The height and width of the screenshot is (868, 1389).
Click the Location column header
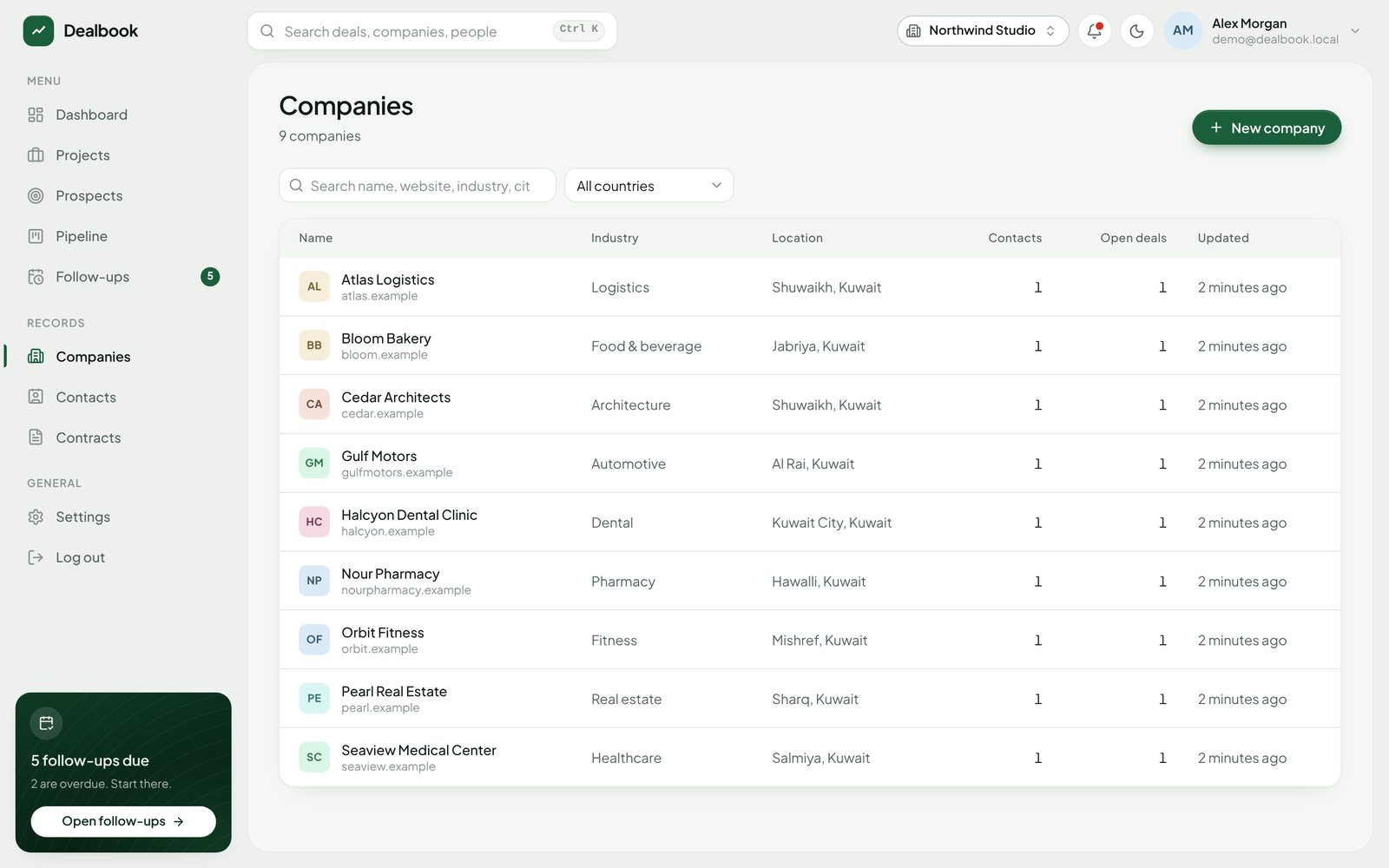coord(797,238)
